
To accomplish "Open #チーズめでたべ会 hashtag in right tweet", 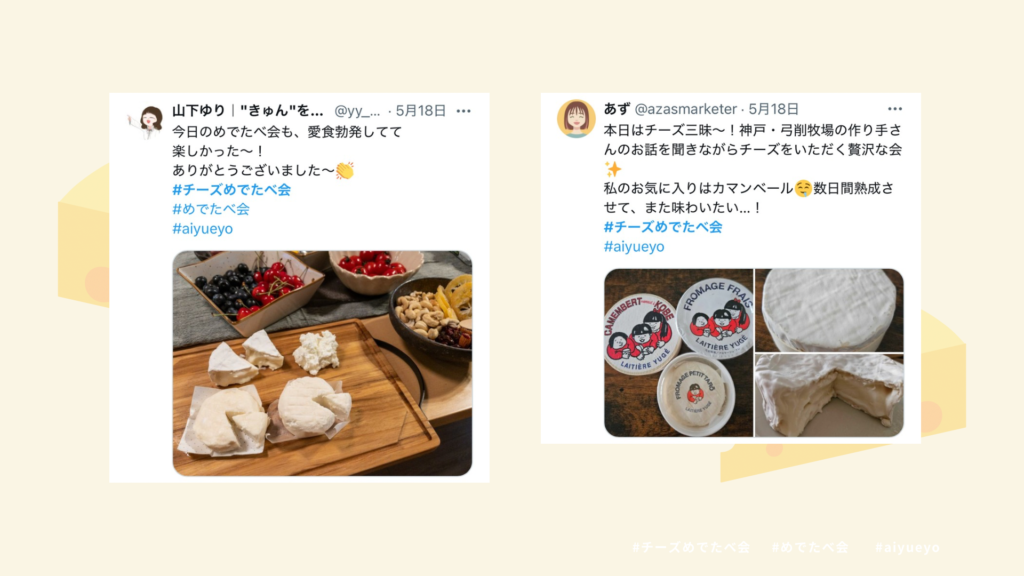I will 663,227.
